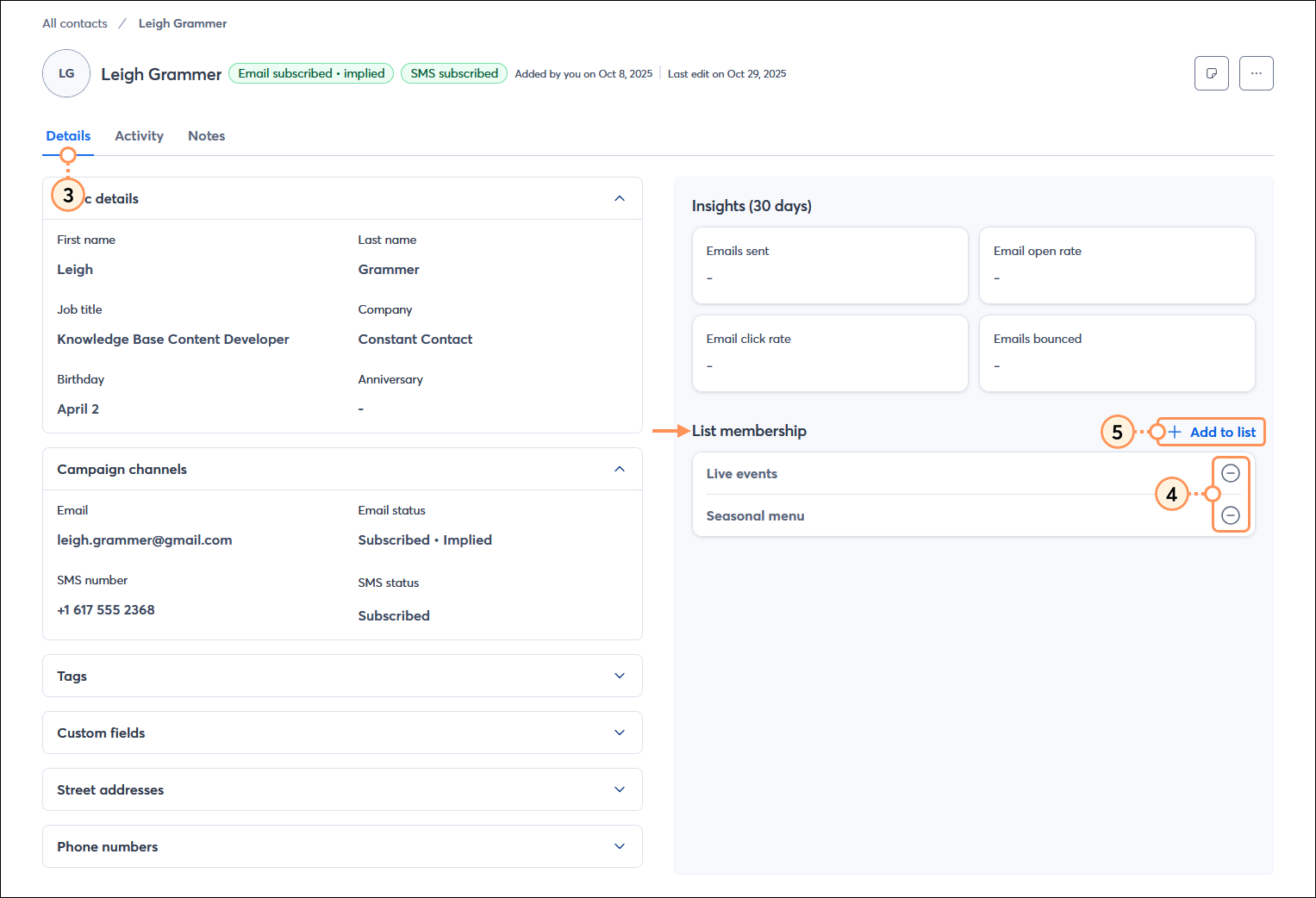1316x898 pixels.
Task: Switch to the Activity tab
Action: (x=139, y=135)
